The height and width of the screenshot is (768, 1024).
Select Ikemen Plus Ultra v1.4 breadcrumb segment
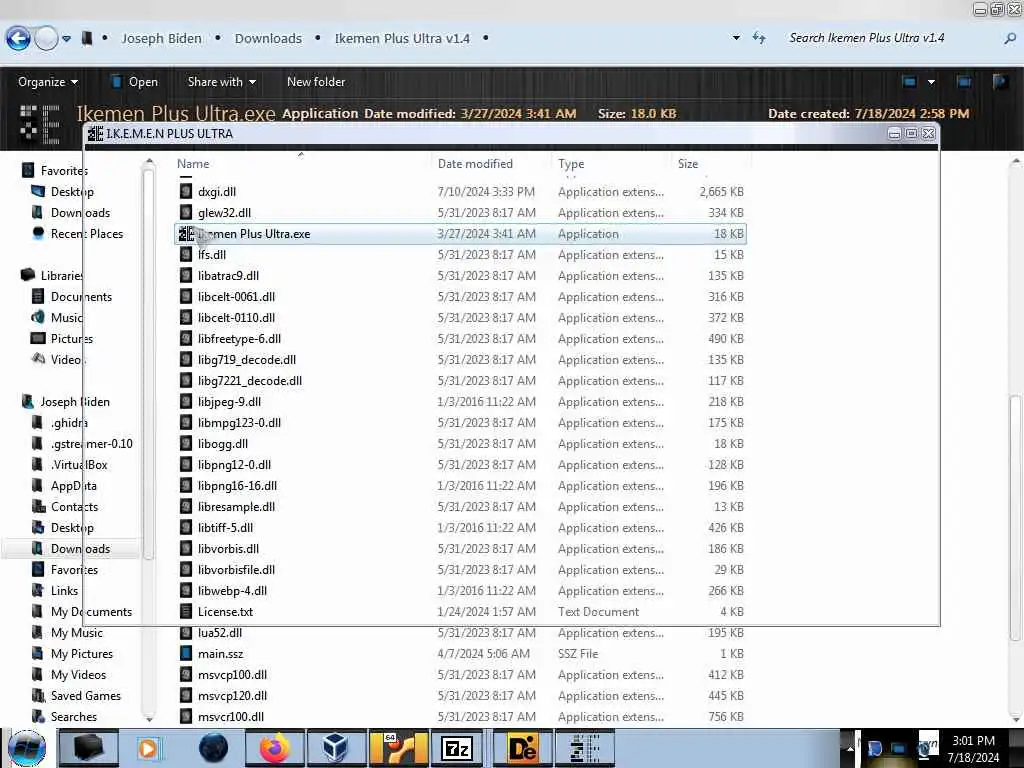pyautogui.click(x=402, y=39)
